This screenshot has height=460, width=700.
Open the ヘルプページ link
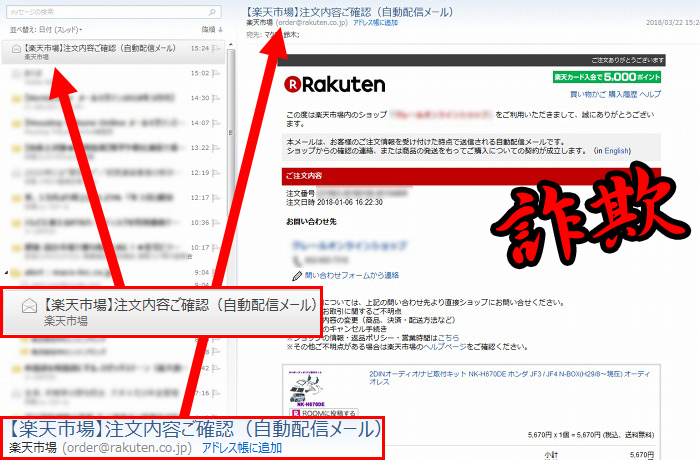click(445, 347)
